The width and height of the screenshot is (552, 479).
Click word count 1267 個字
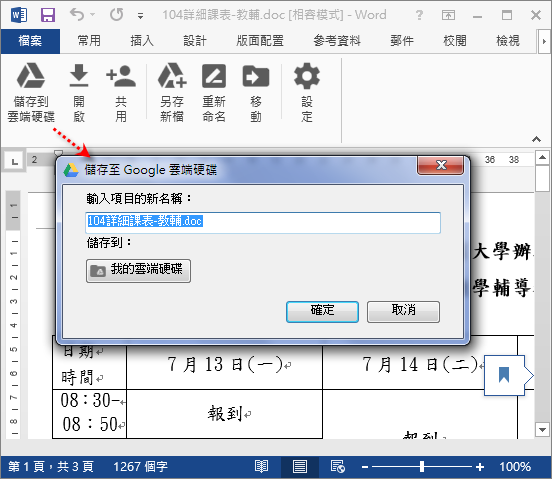[x=140, y=467]
